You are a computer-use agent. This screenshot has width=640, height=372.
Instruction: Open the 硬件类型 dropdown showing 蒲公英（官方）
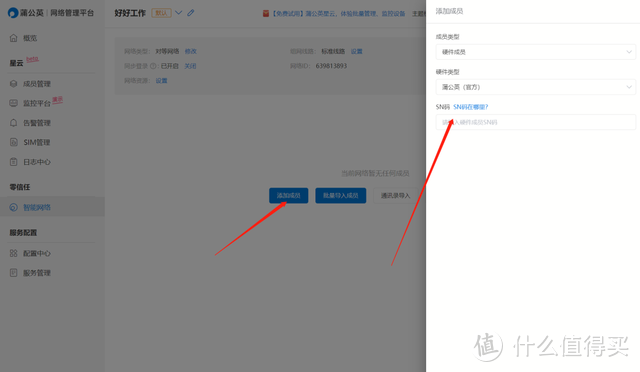[x=536, y=87]
